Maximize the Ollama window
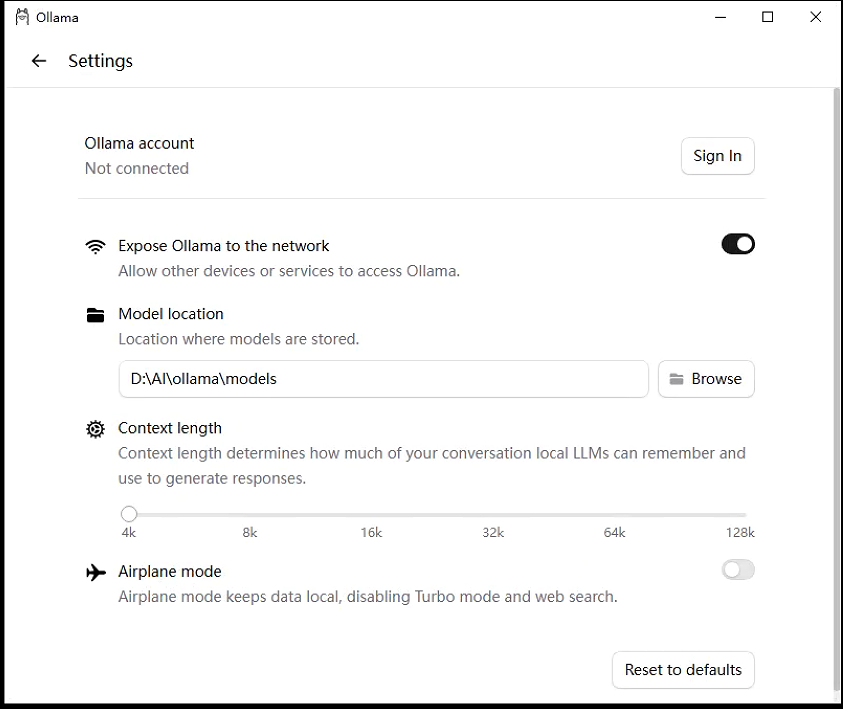Viewport: 843px width, 709px height. [768, 17]
